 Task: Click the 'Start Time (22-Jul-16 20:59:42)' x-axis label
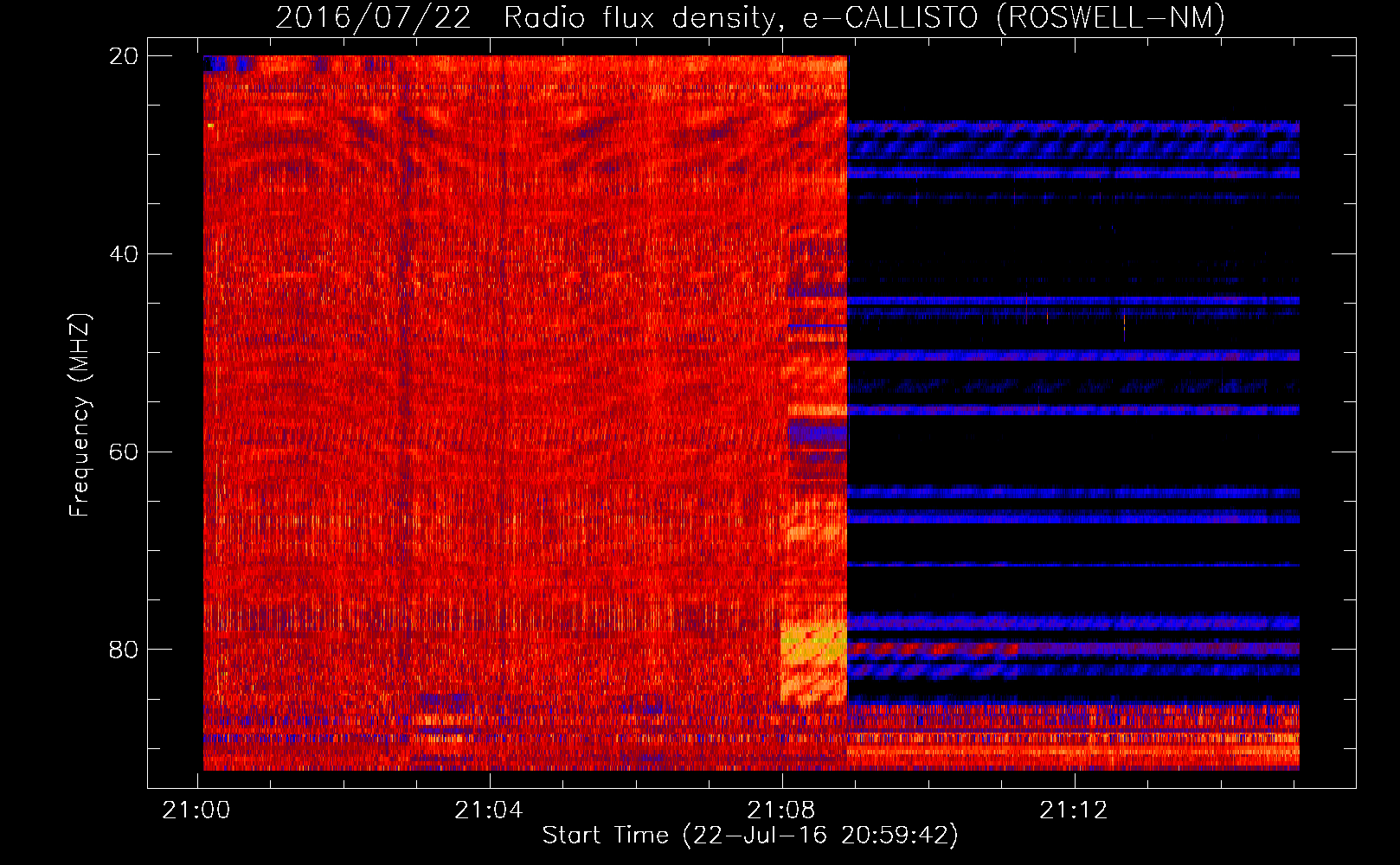[750, 836]
